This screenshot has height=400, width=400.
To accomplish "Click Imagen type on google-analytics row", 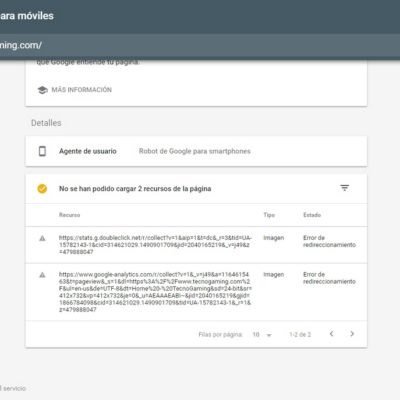I will (x=274, y=275).
